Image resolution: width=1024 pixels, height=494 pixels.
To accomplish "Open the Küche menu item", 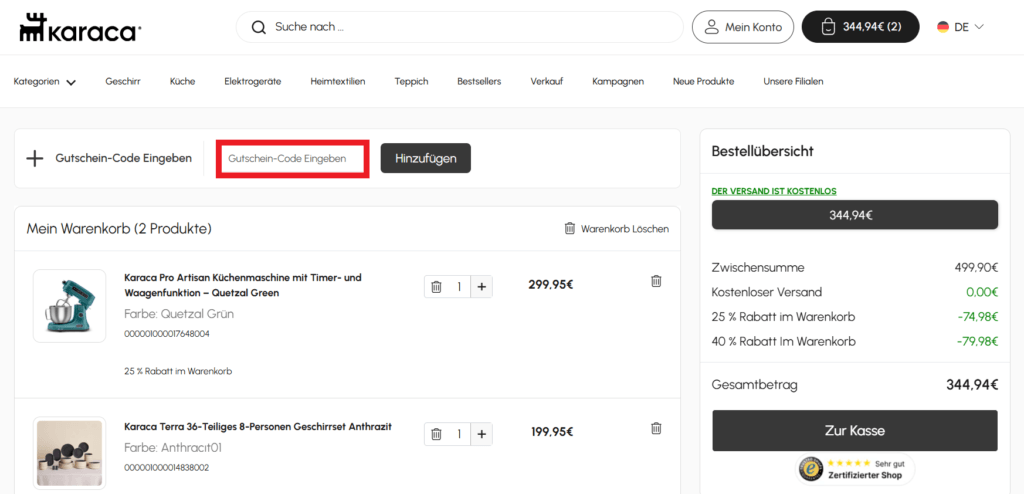I will click(x=182, y=82).
